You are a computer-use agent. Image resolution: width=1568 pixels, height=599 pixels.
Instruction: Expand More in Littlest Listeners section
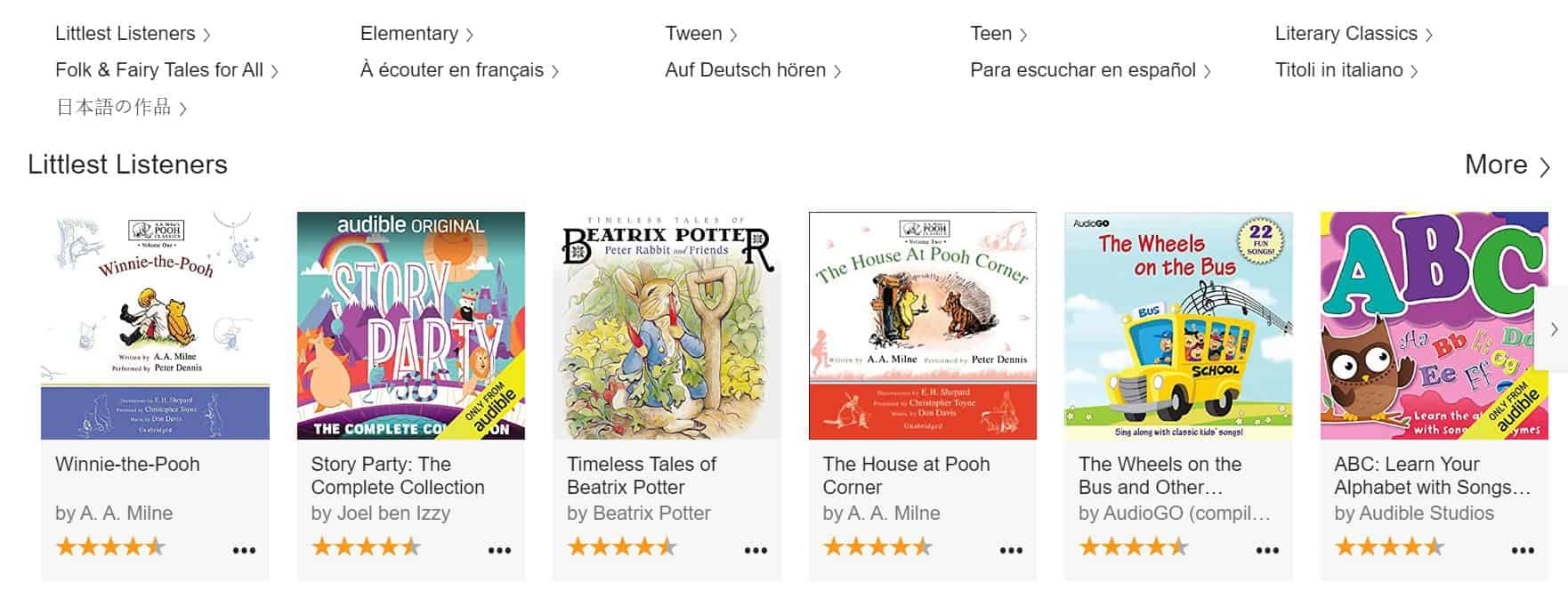click(x=1507, y=165)
